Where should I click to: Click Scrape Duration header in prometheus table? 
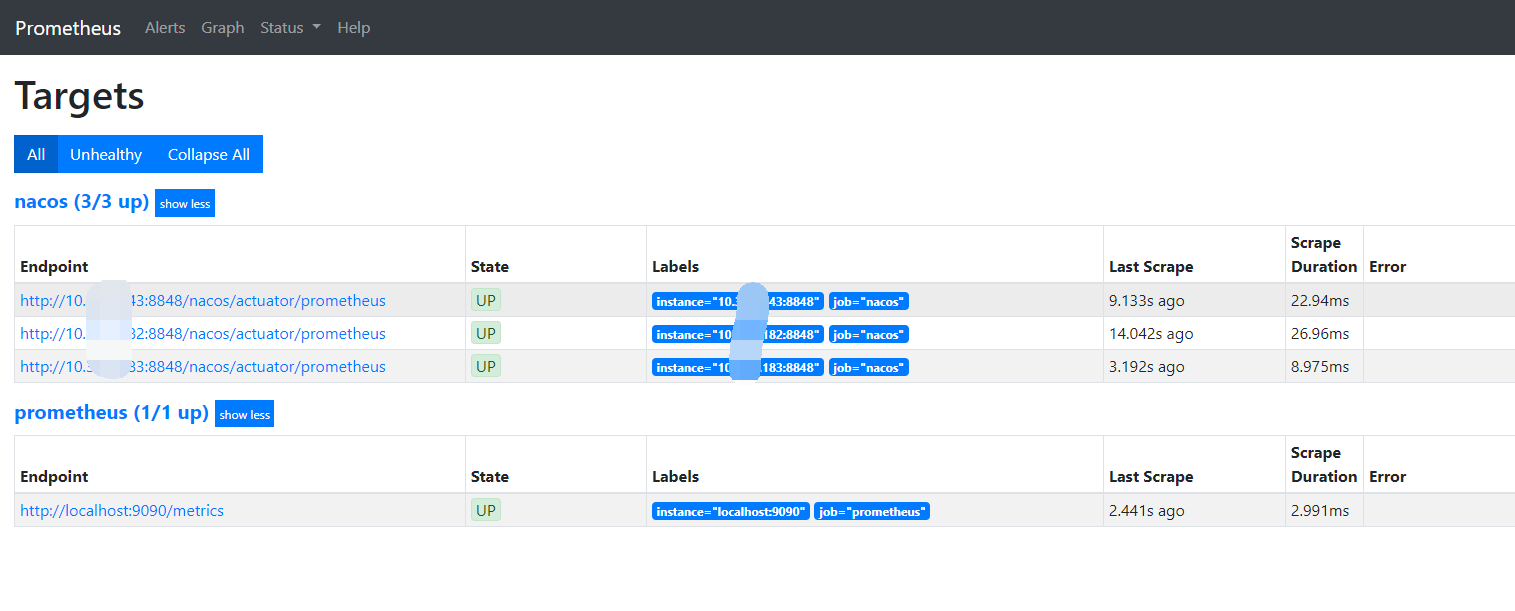coord(1324,465)
